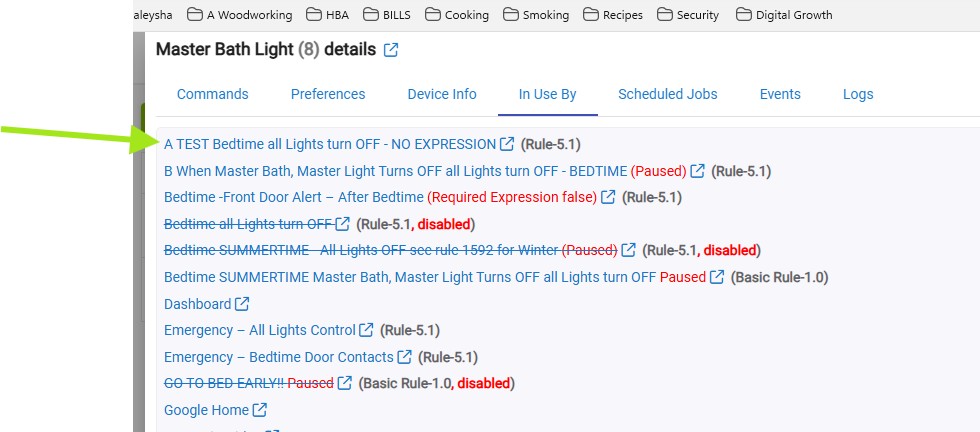Select the Device Info tab
The height and width of the screenshot is (432, 980).
click(x=442, y=94)
